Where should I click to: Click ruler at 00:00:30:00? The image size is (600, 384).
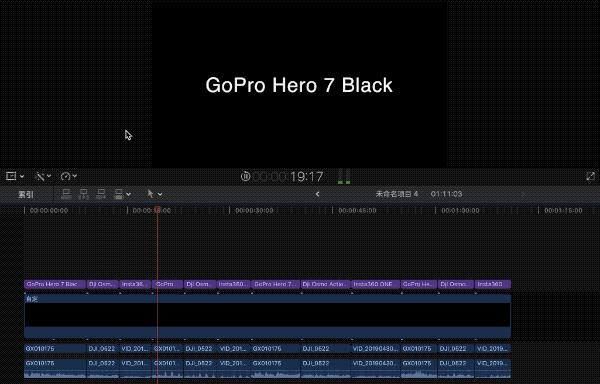(254, 210)
